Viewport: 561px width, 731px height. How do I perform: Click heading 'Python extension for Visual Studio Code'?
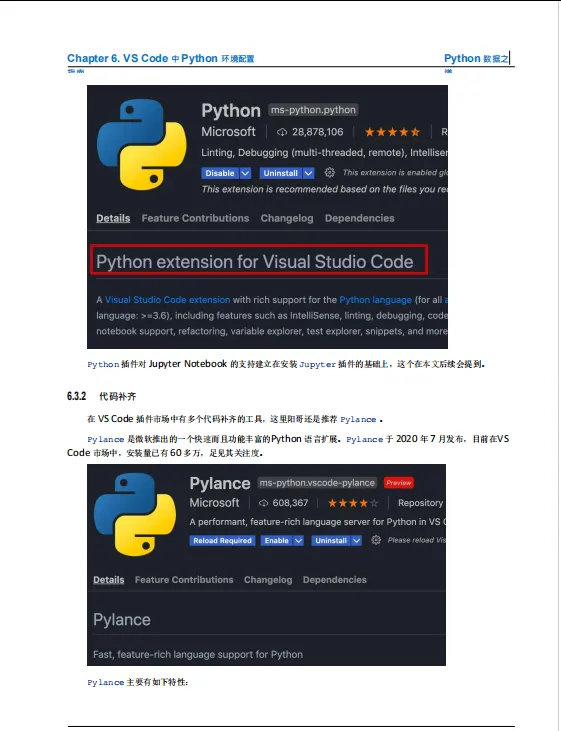tap(255, 262)
